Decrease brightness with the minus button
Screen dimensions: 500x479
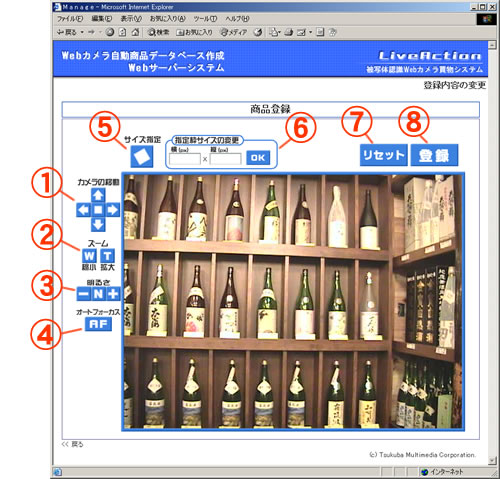84,294
